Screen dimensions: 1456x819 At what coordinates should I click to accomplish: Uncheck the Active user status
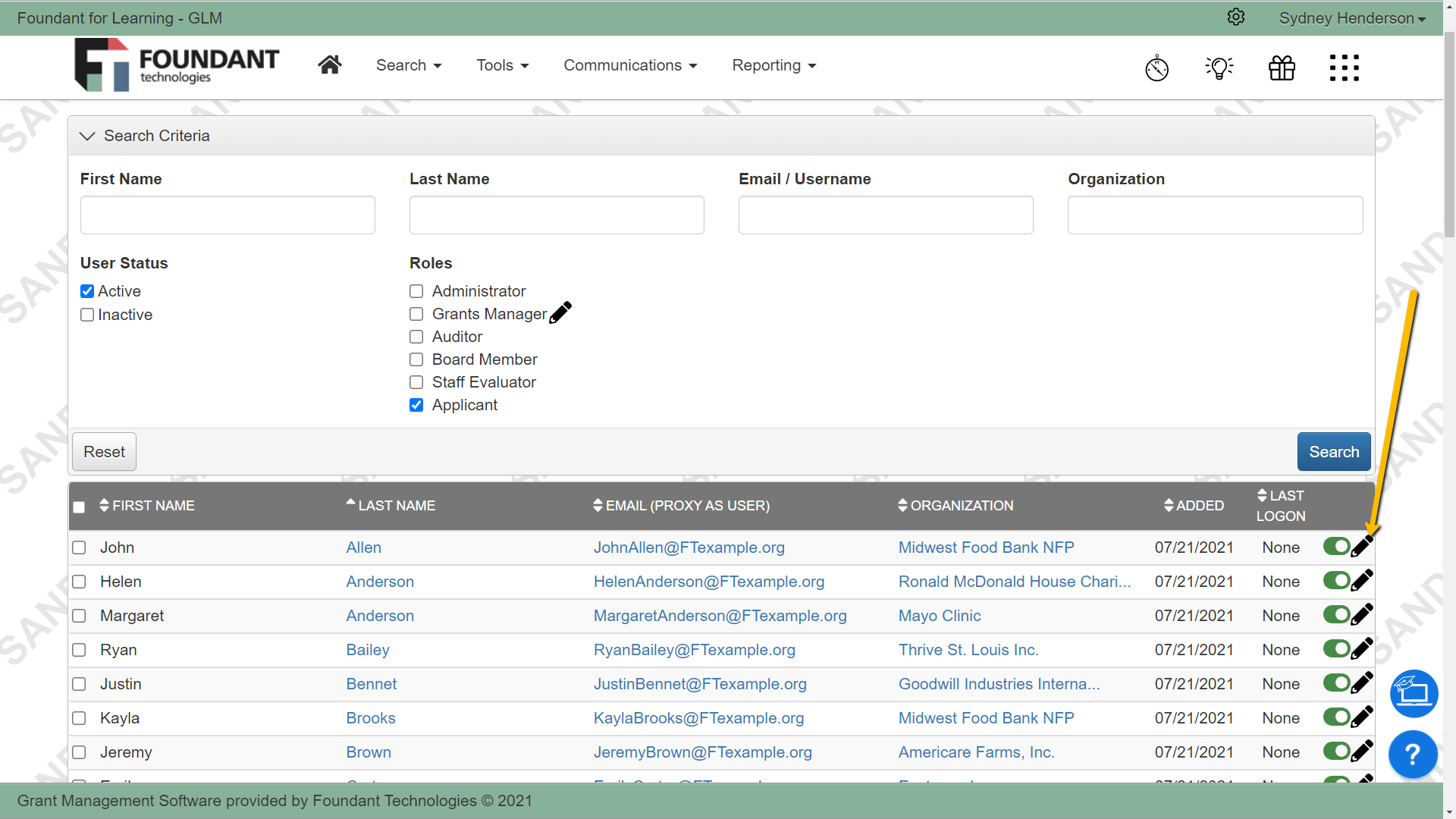87,291
